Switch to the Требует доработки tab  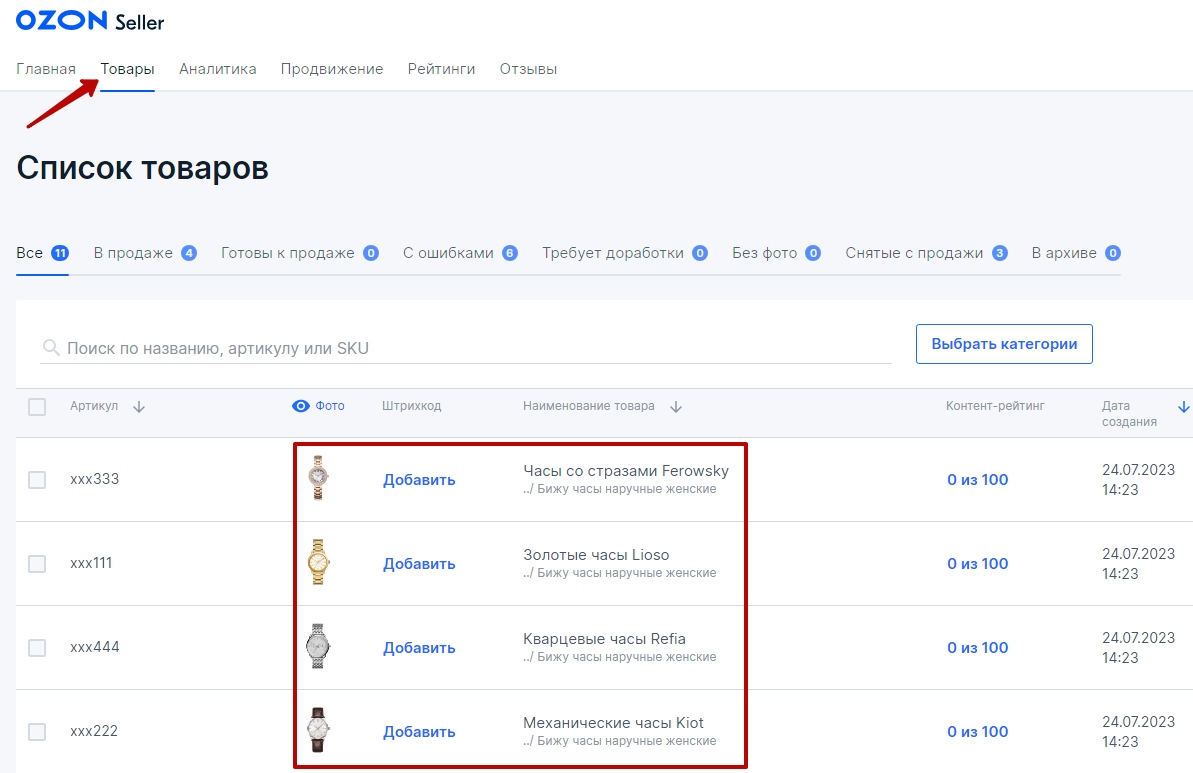click(625, 253)
